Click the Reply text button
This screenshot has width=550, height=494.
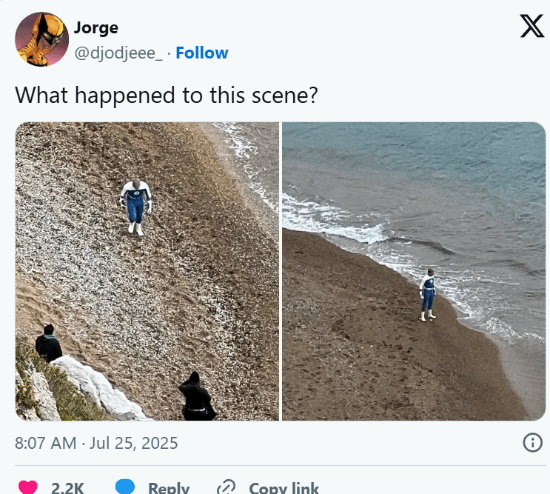169,488
